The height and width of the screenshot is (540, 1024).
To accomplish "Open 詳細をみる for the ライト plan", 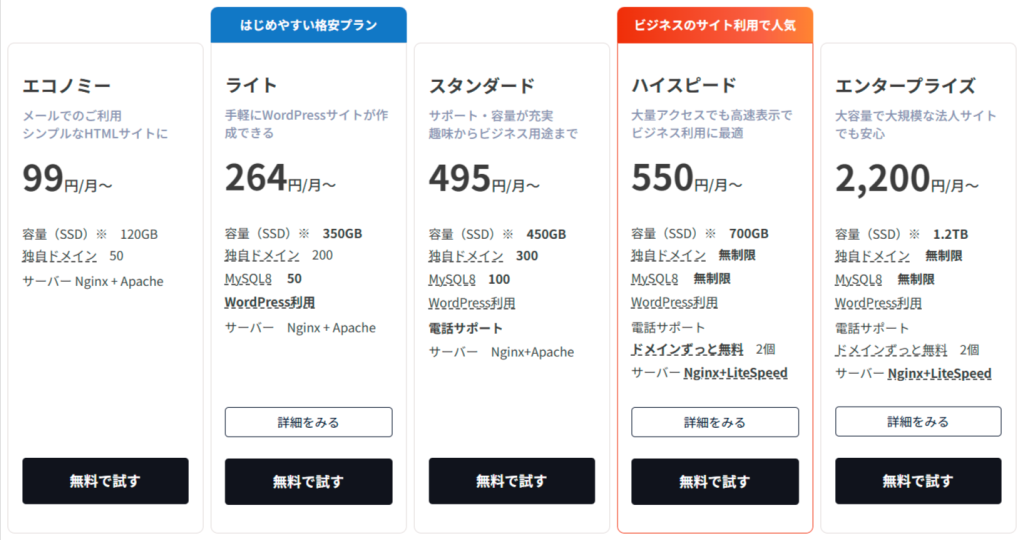I will [308, 422].
